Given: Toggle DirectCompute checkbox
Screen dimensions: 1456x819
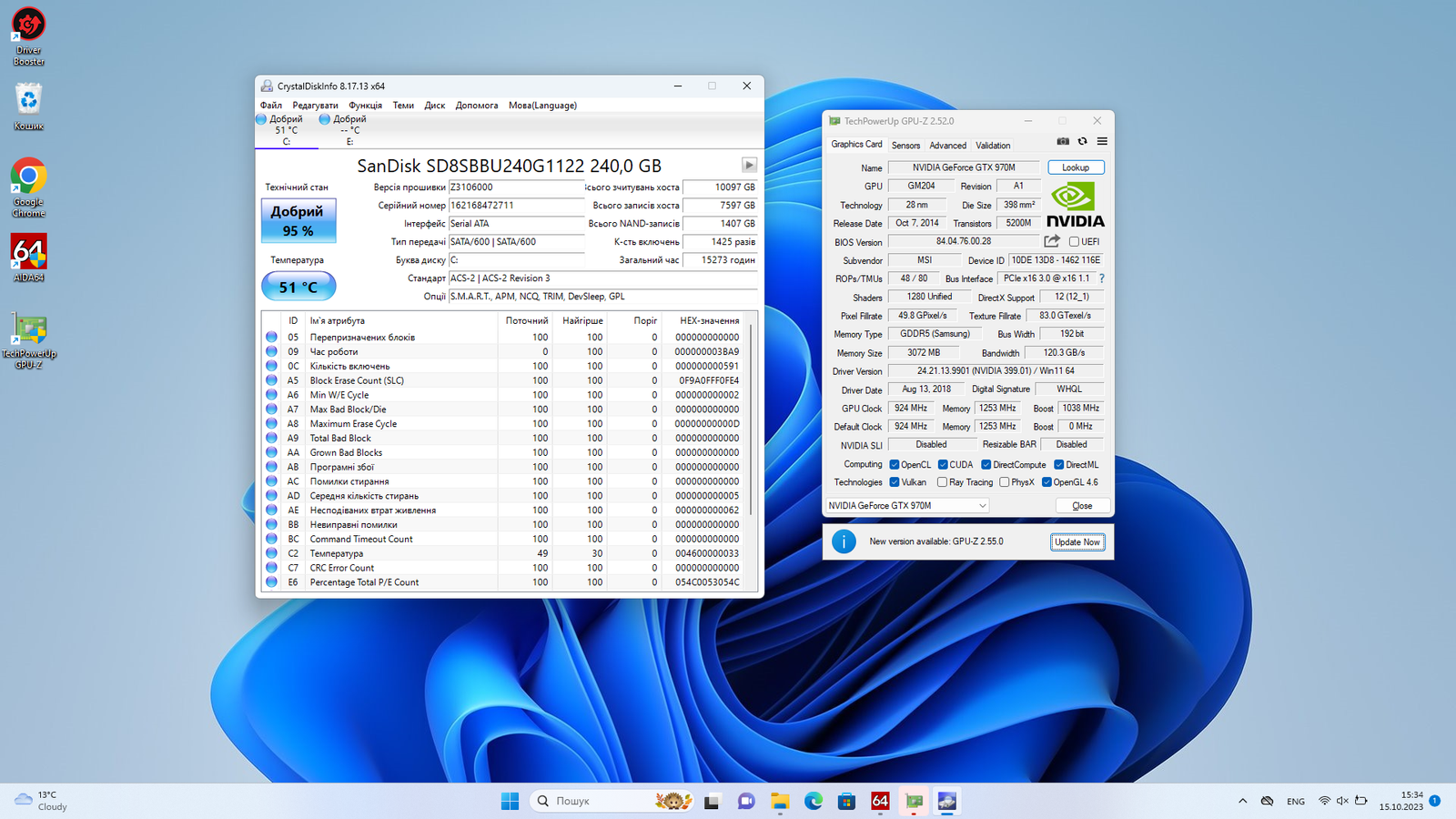Looking at the screenshot, I should [986, 465].
